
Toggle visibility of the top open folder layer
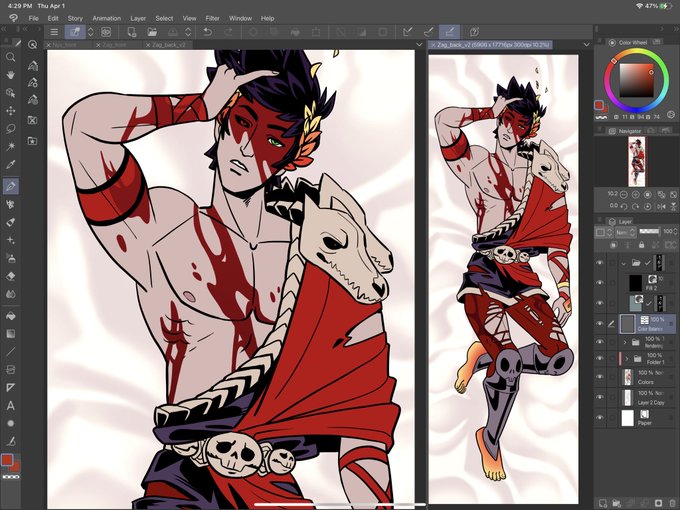click(x=600, y=262)
